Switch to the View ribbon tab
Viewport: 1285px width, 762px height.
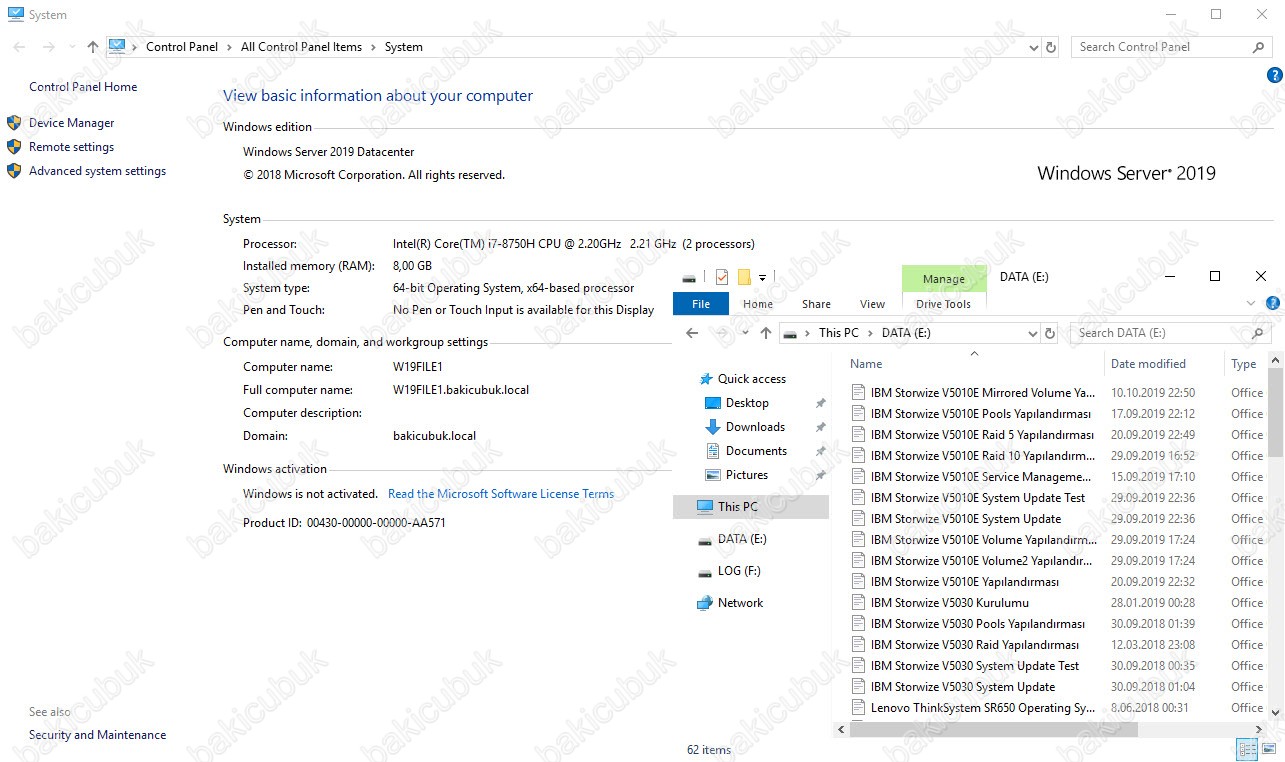tap(872, 304)
